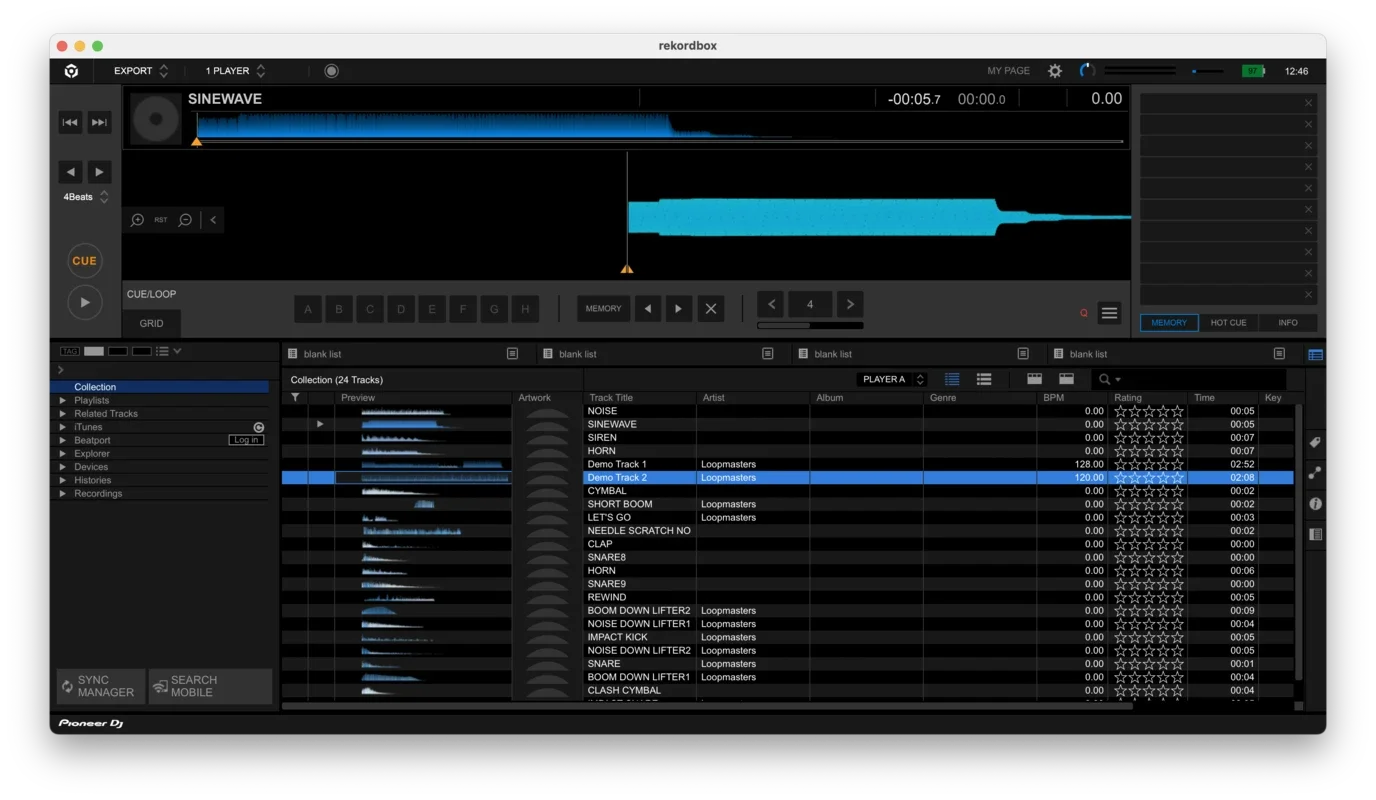This screenshot has height=800, width=1376.
Task: Zoom in the waveform
Action: point(137,220)
